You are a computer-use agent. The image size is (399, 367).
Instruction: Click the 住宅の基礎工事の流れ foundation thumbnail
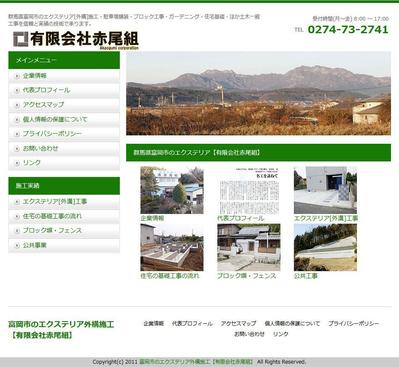click(x=172, y=247)
